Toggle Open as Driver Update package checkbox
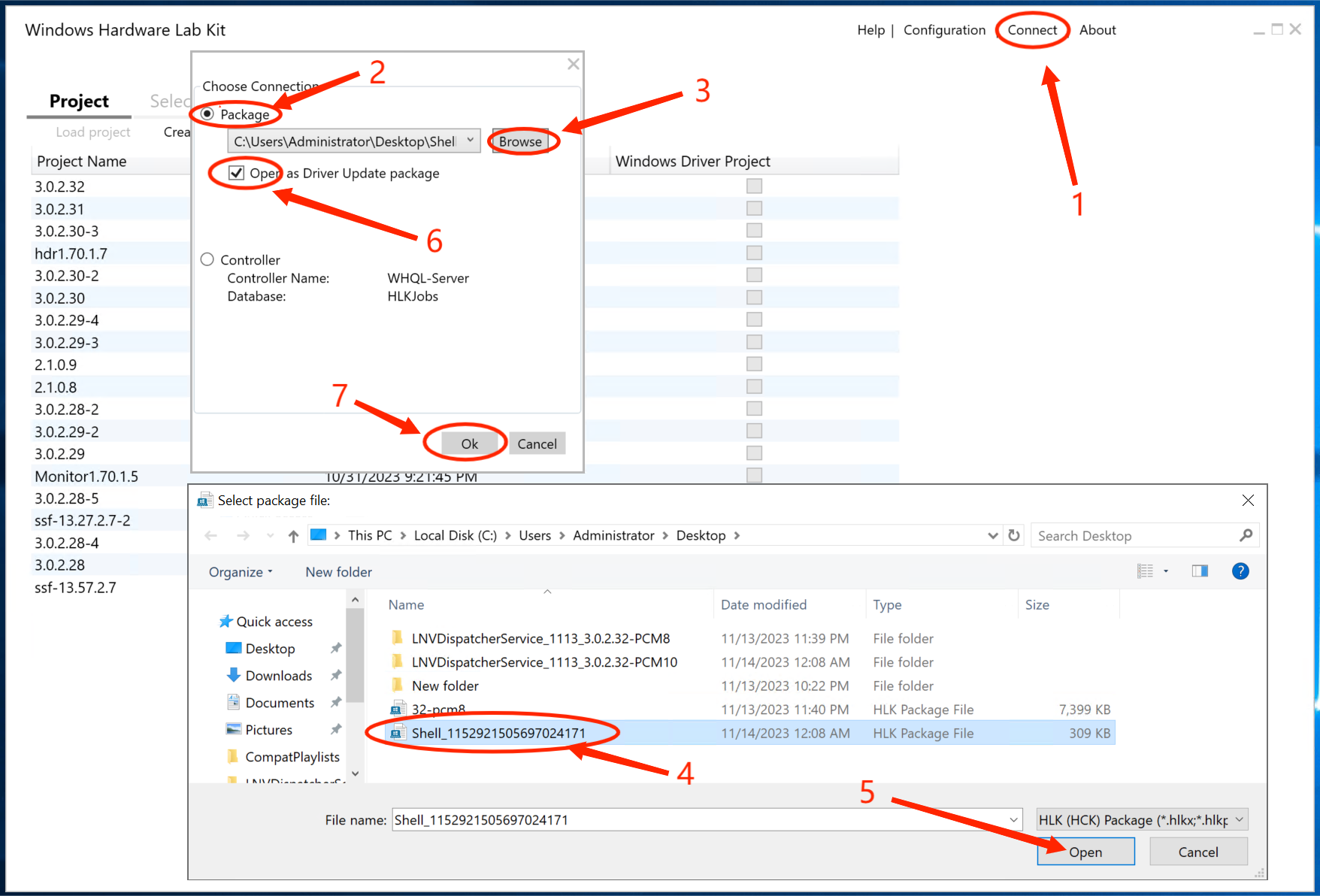This screenshot has height=896, width=1320. coord(237,173)
